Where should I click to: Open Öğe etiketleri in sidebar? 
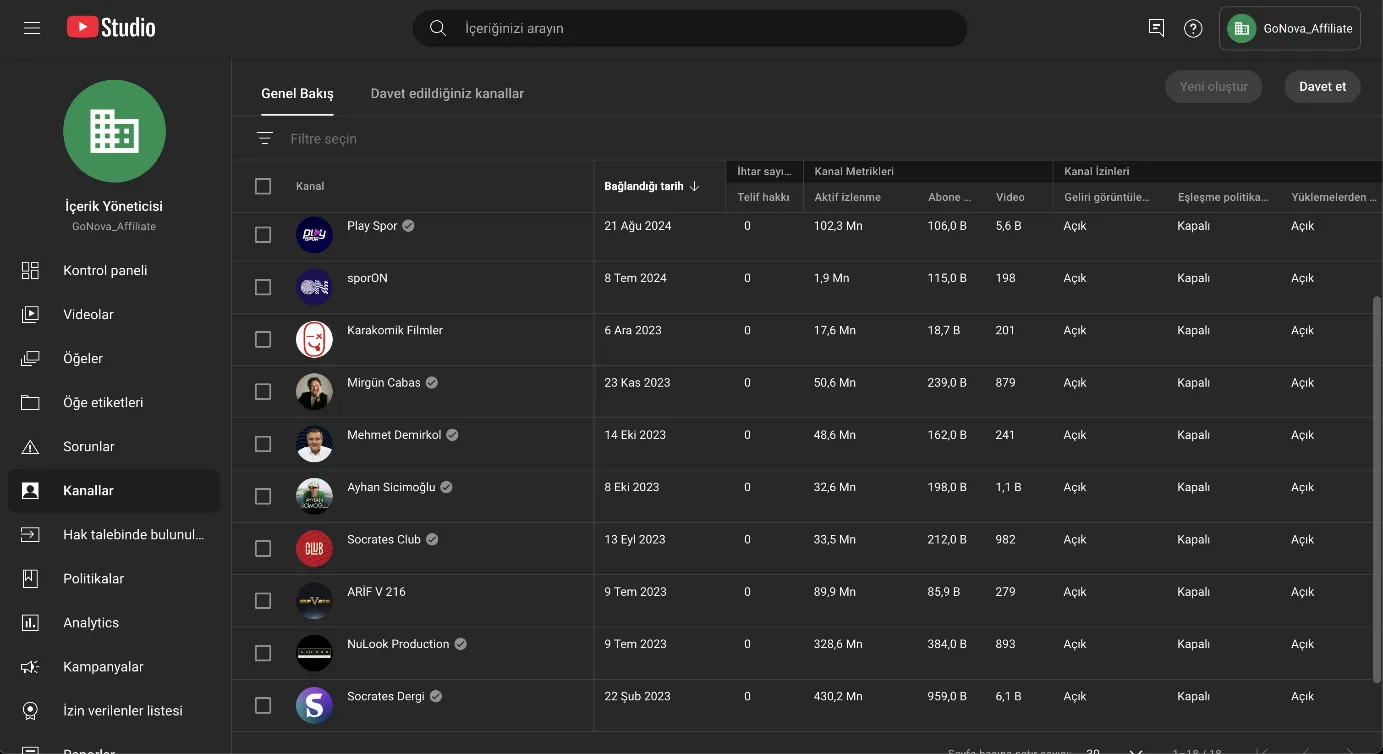114,402
